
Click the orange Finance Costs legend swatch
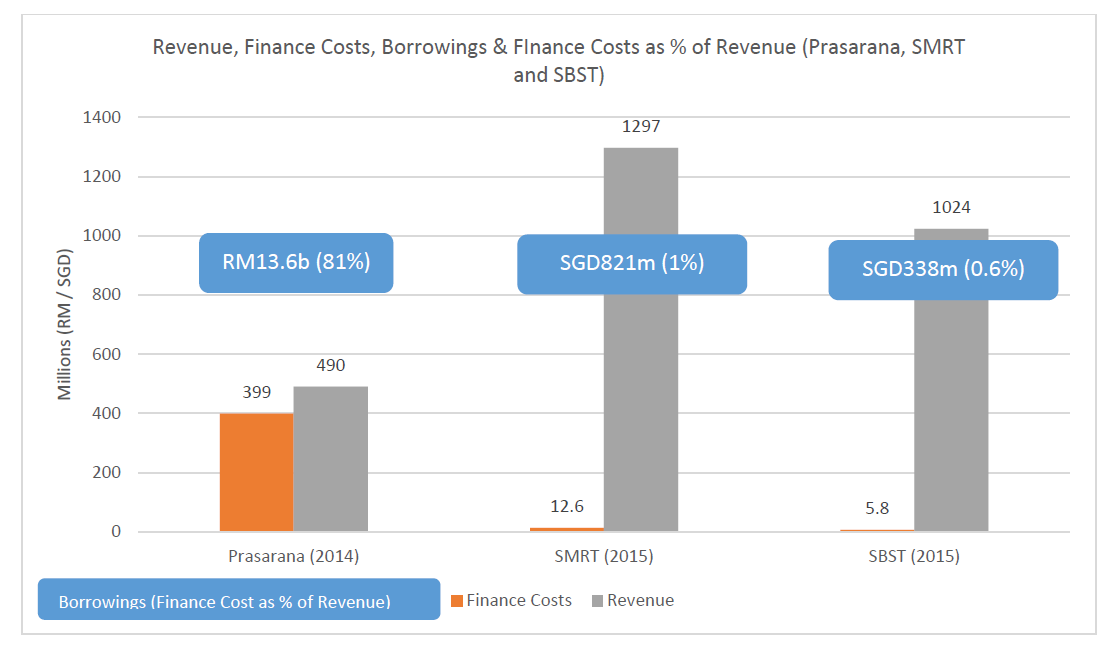(x=458, y=601)
